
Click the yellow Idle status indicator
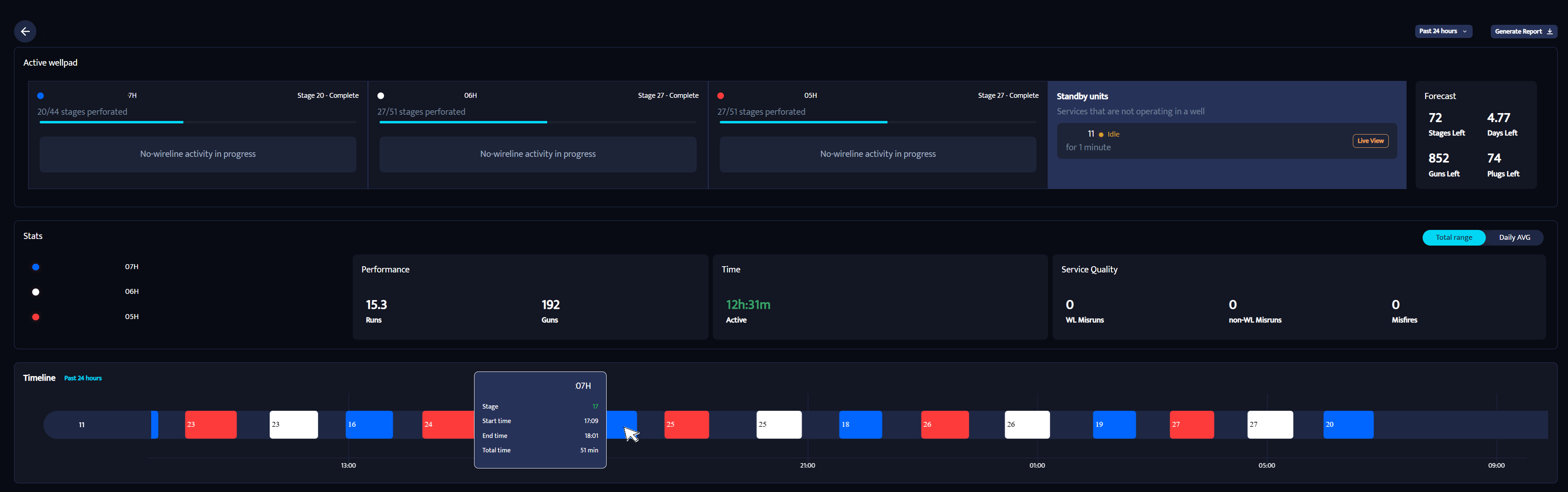pyautogui.click(x=1101, y=135)
